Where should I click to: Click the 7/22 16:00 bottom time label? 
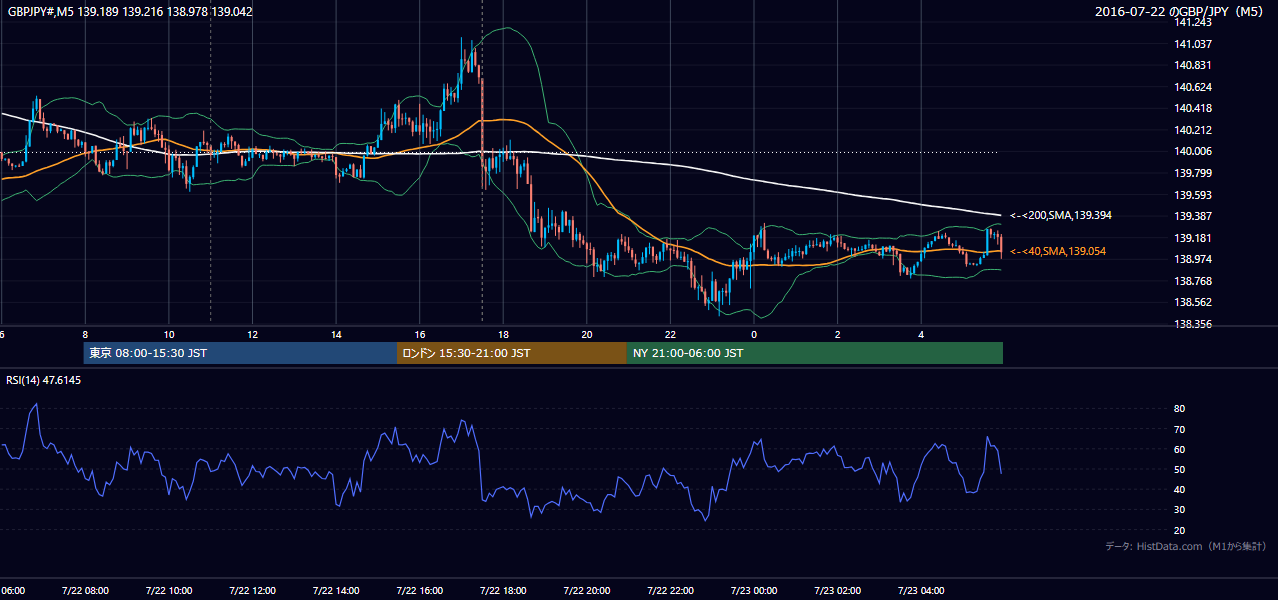419,591
